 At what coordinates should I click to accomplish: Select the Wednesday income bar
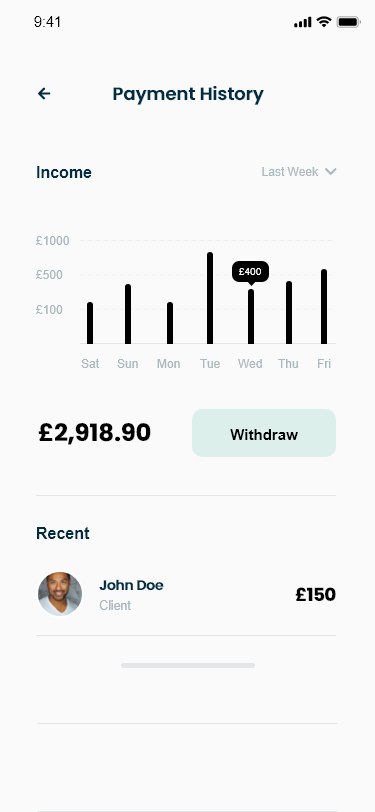click(251, 316)
